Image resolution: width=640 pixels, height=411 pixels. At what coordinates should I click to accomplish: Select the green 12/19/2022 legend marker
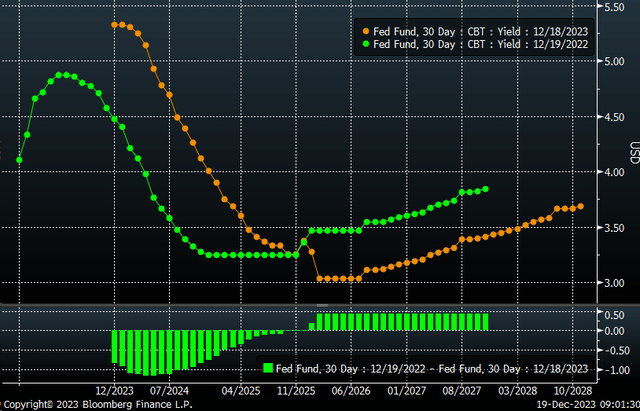[x=366, y=44]
